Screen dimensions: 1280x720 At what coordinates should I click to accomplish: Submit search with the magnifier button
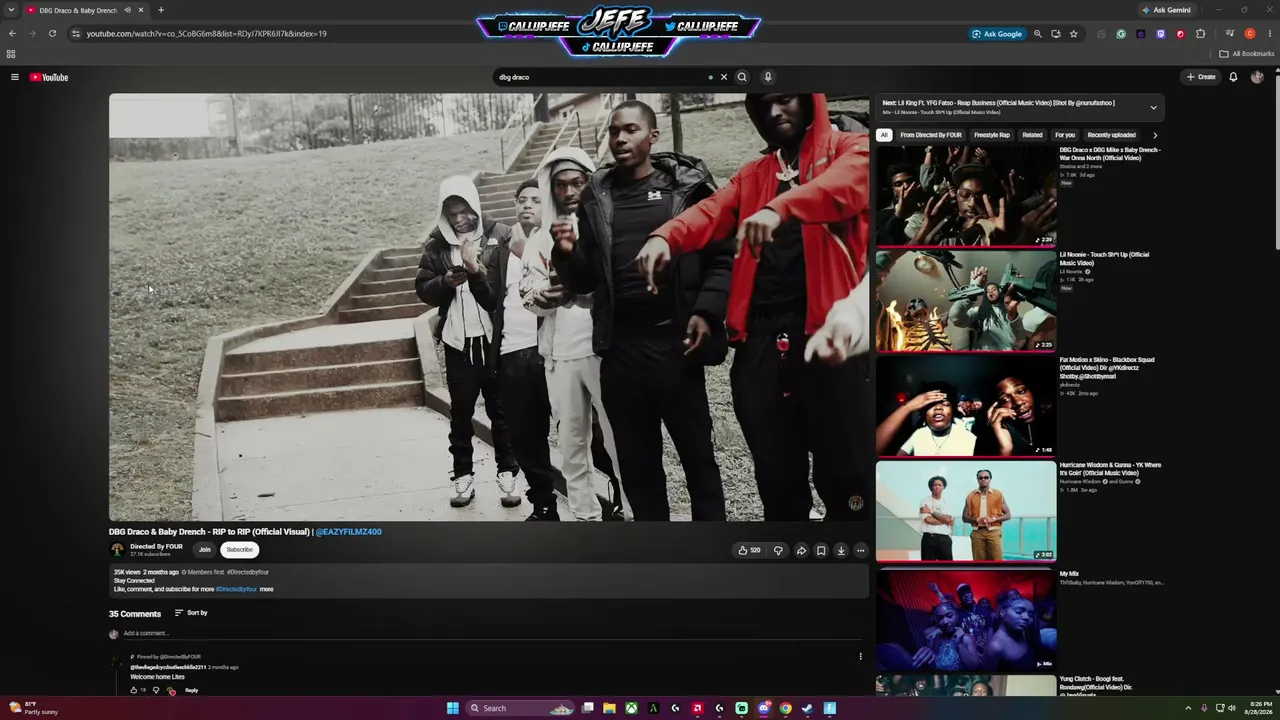click(x=742, y=77)
